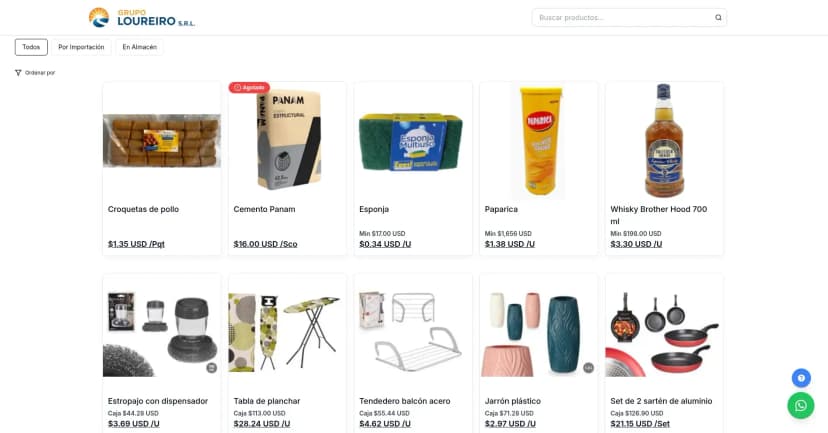This screenshot has height=433, width=828.
Task: Focus the Buscar productos search field
Action: pos(624,17)
